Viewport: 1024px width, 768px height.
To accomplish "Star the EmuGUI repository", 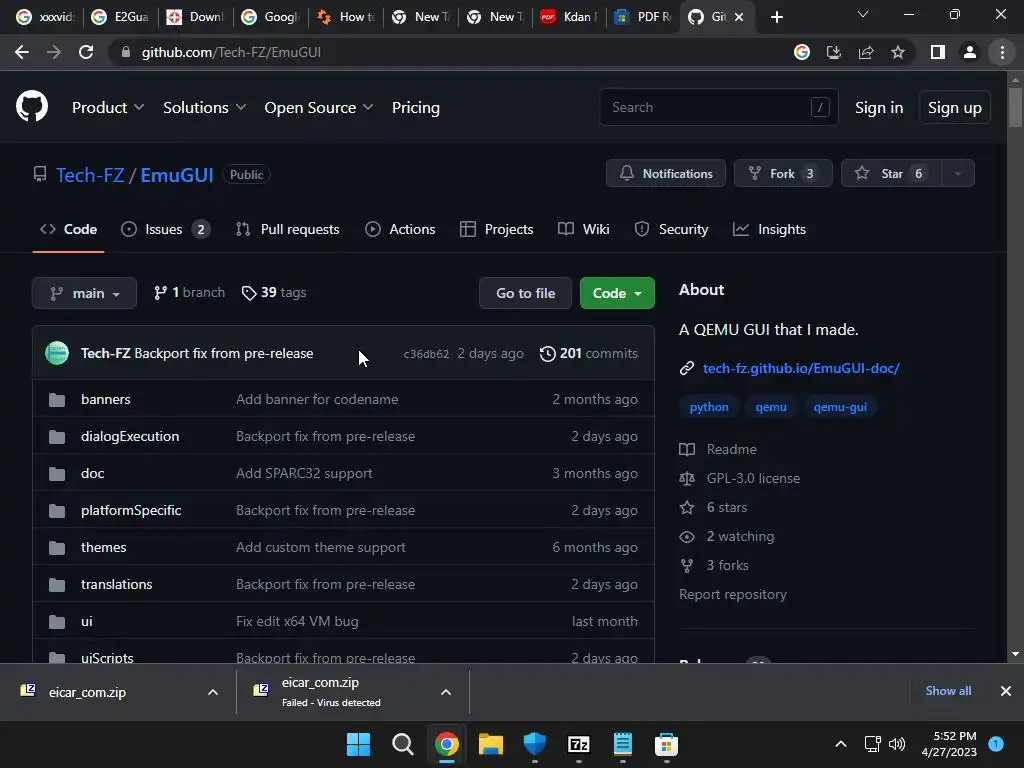I will pos(891,174).
